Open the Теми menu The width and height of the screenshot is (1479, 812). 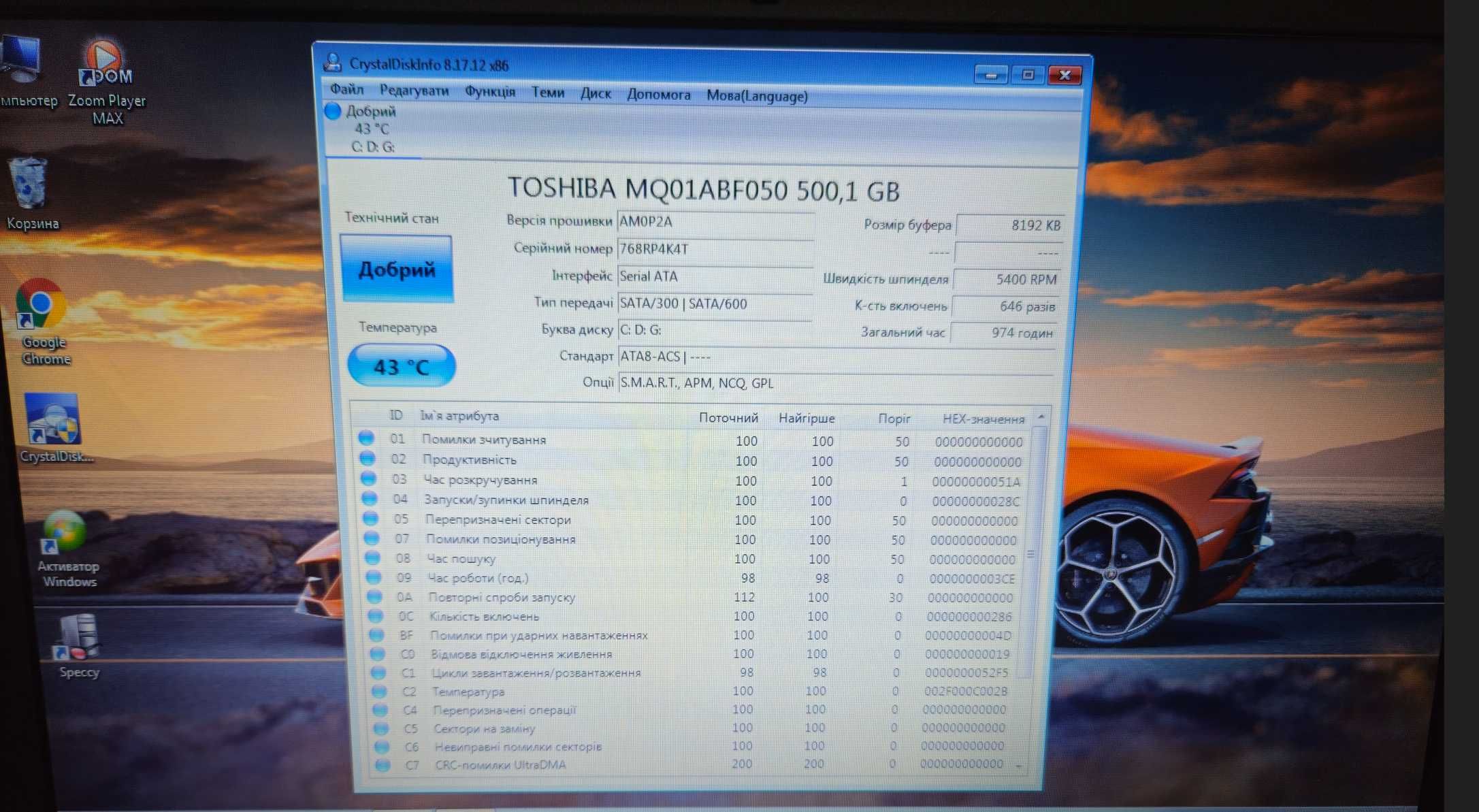pyautogui.click(x=548, y=92)
